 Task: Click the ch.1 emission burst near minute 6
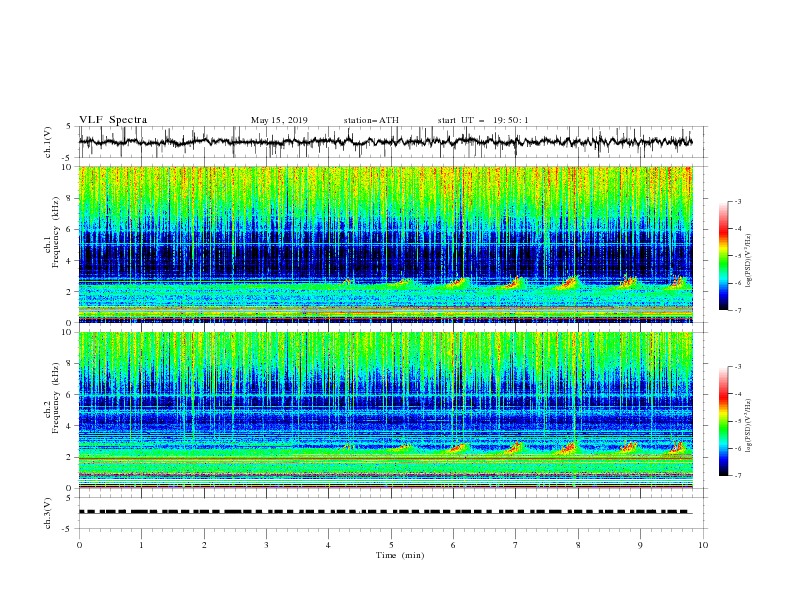pos(459,283)
